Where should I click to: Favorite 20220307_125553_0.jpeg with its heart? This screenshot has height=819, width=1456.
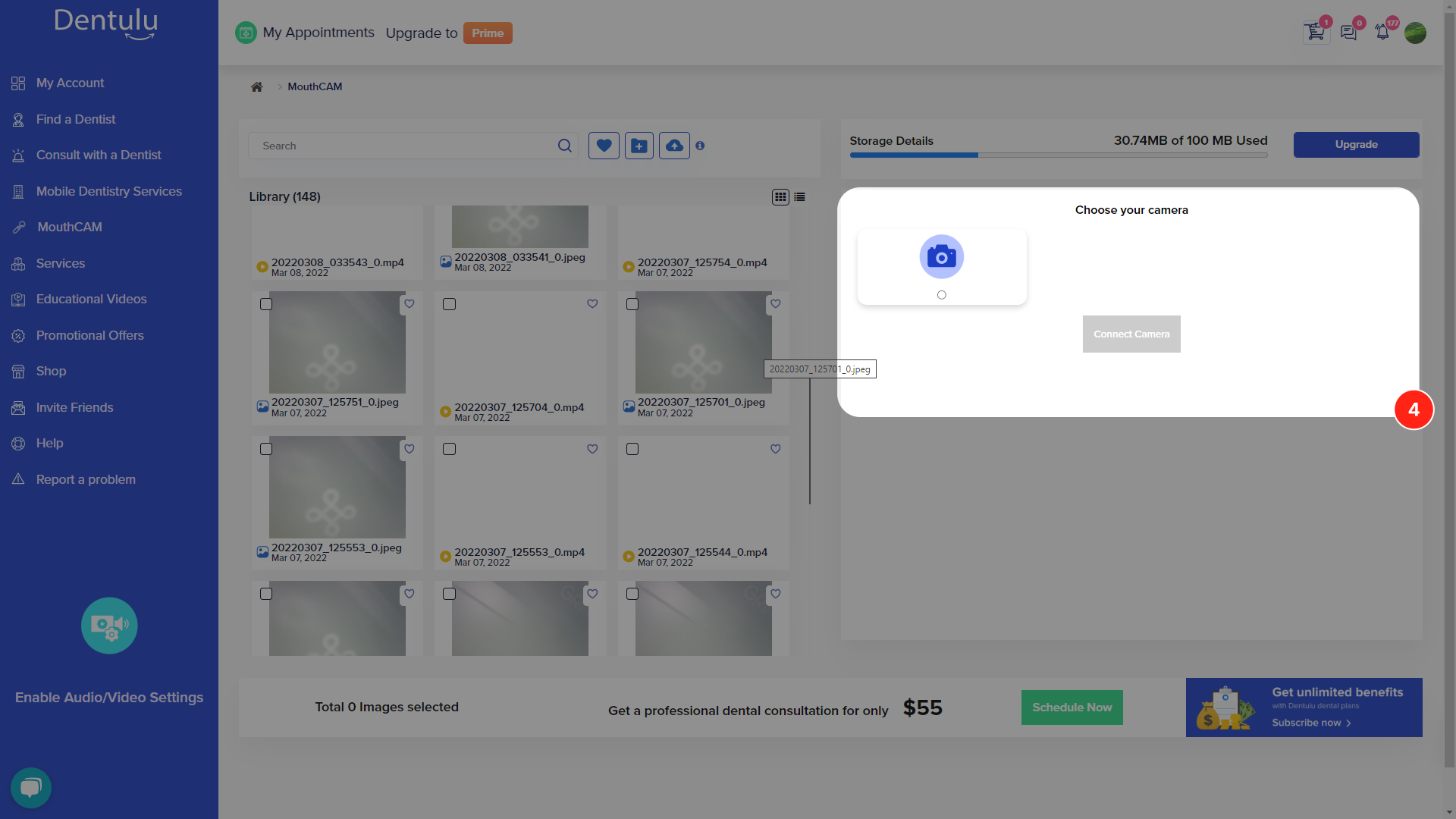[x=409, y=449]
